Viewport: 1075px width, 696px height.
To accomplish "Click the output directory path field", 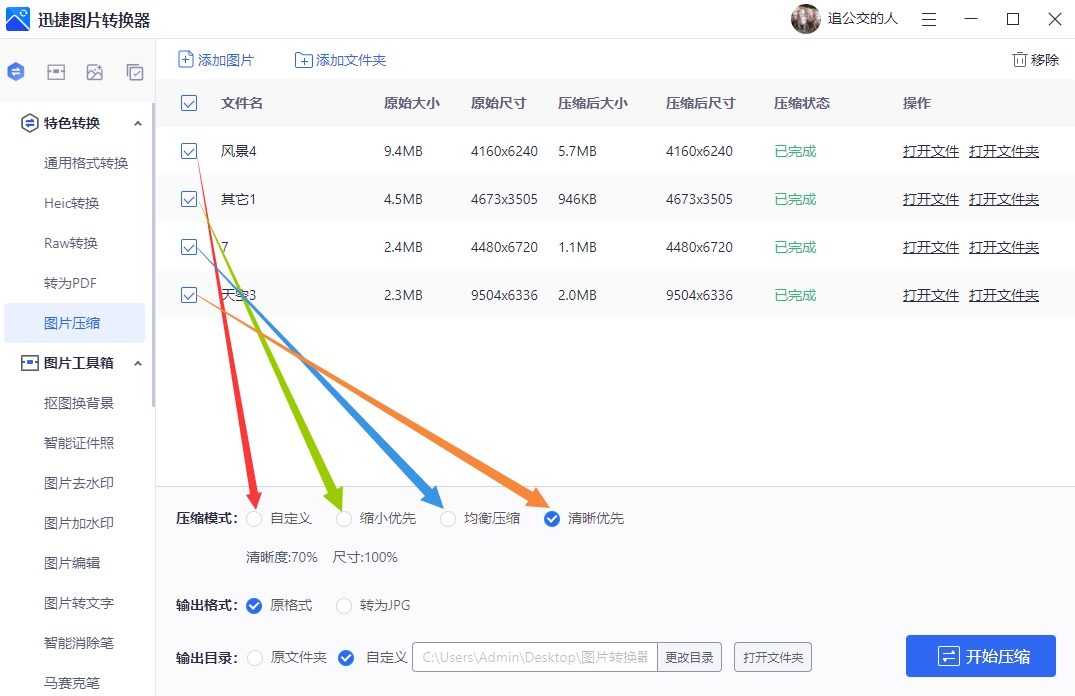I will point(535,657).
